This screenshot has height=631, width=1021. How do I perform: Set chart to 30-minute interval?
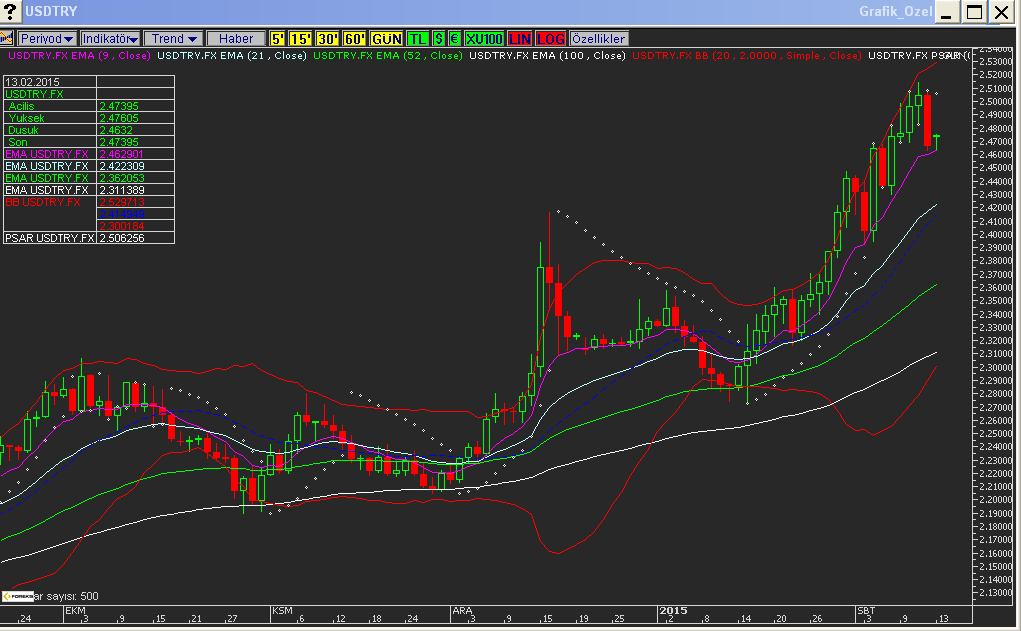pyautogui.click(x=327, y=38)
